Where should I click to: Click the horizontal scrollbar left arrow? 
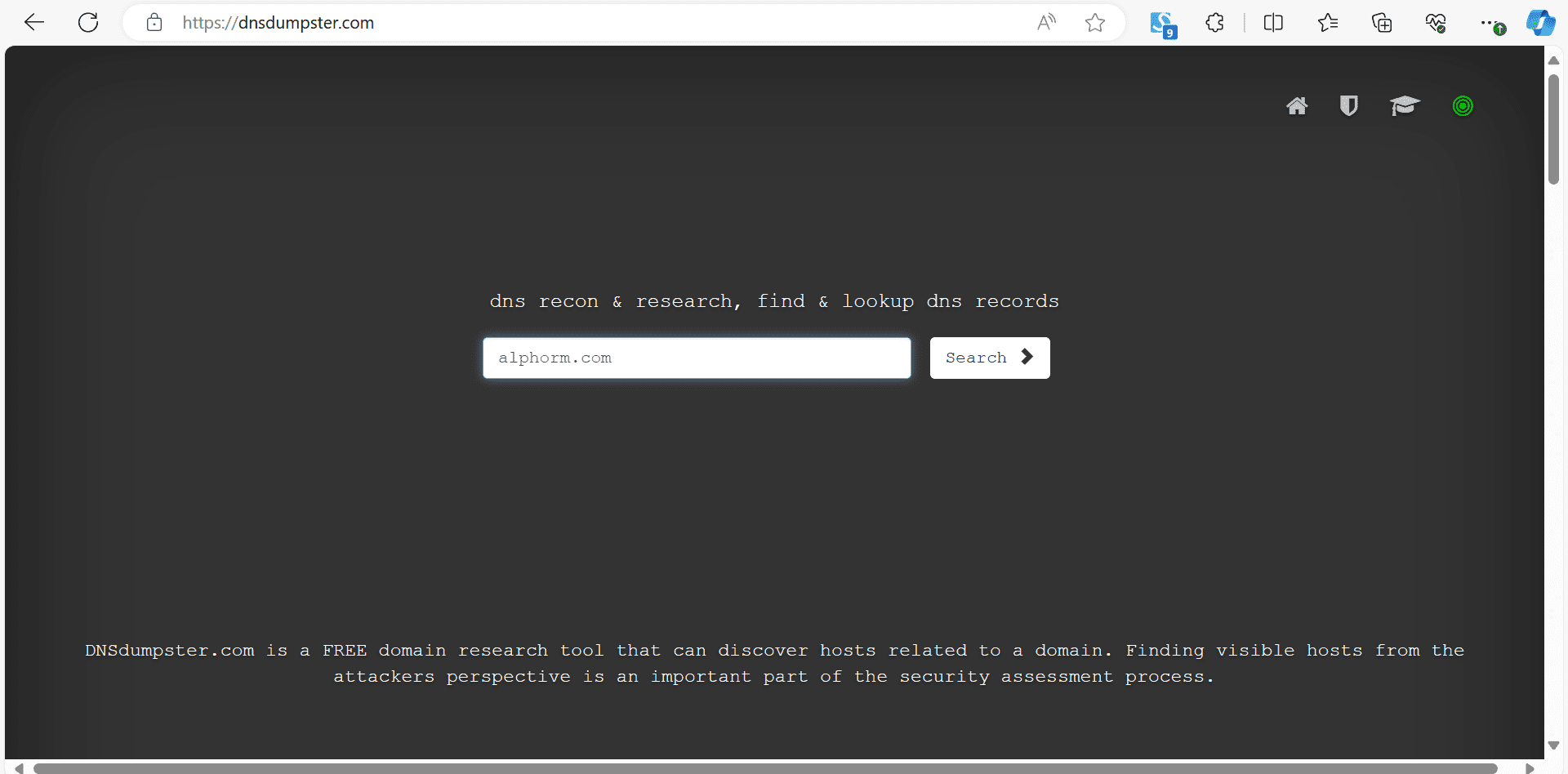click(x=19, y=767)
